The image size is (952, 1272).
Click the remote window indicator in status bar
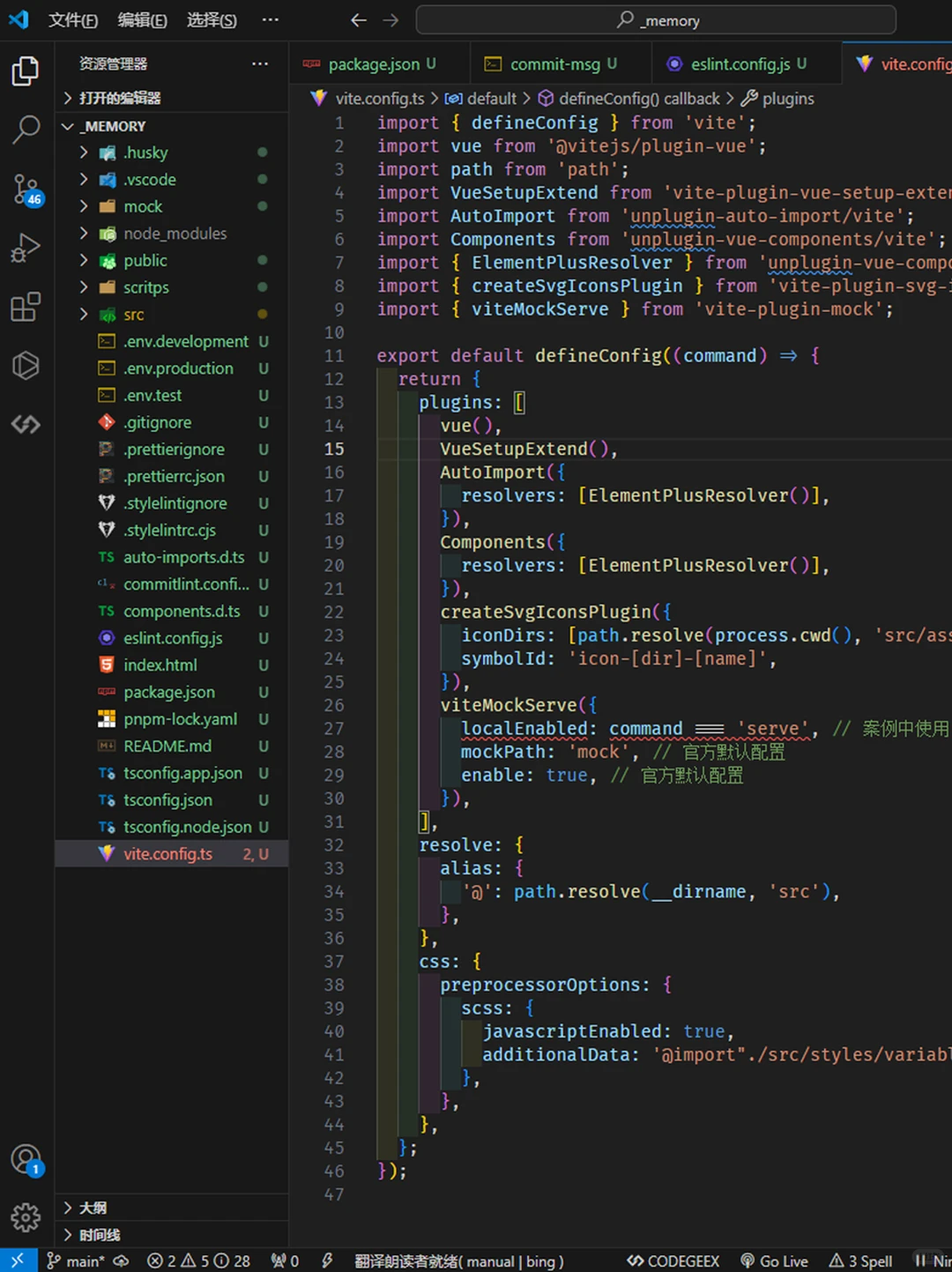(x=18, y=1261)
